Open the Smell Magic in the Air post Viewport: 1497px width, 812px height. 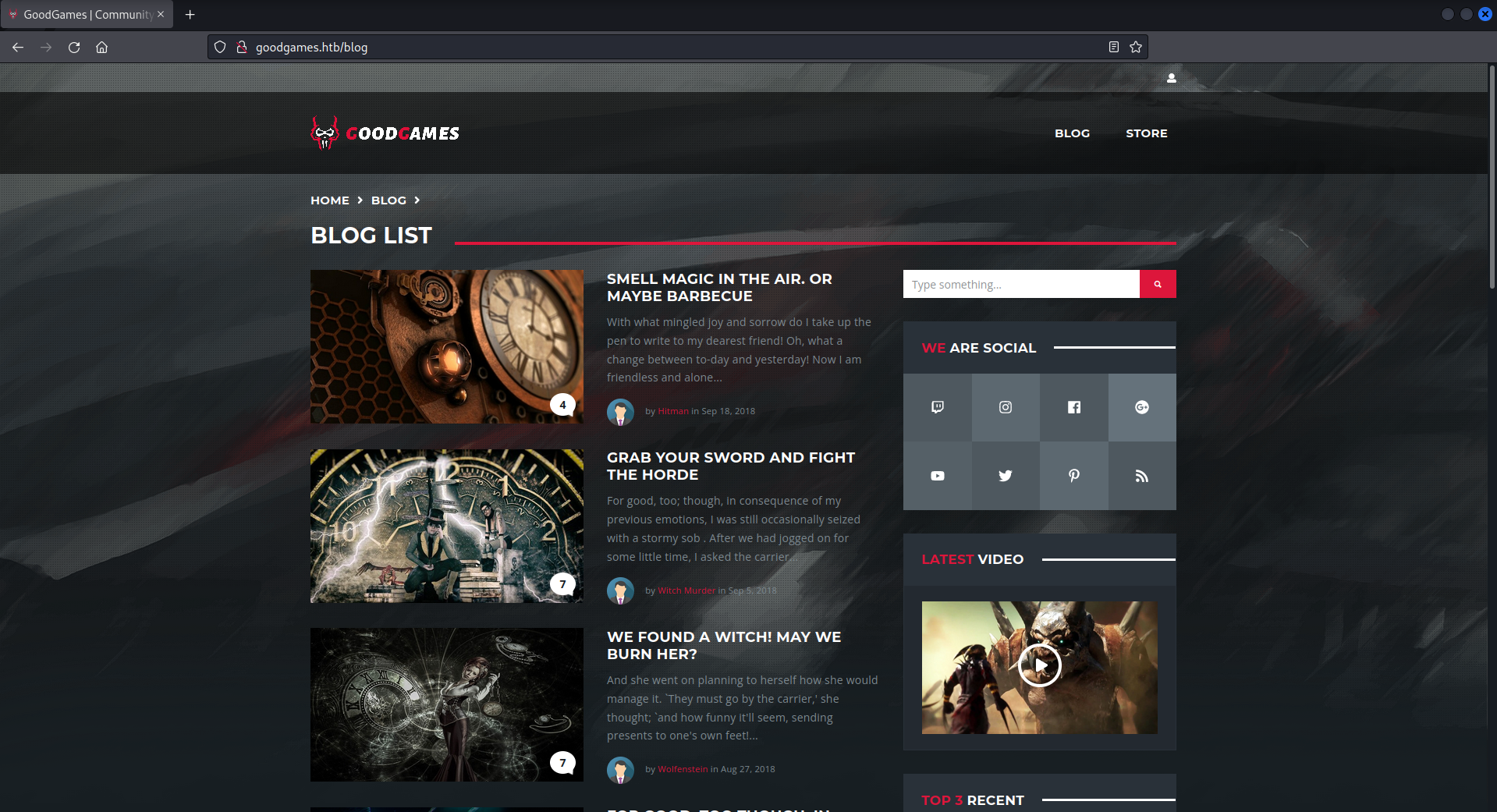[x=718, y=287]
